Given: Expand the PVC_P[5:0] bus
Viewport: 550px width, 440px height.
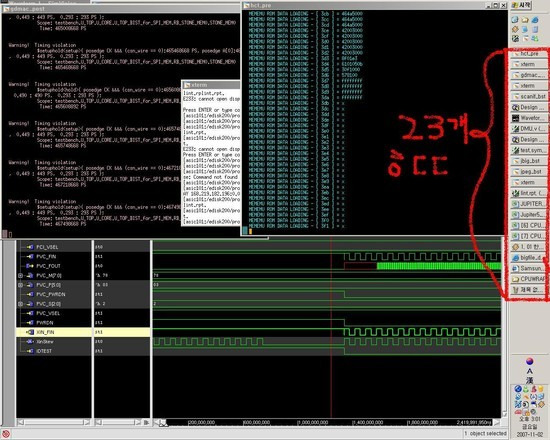Looking at the screenshot, I should click(21, 285).
